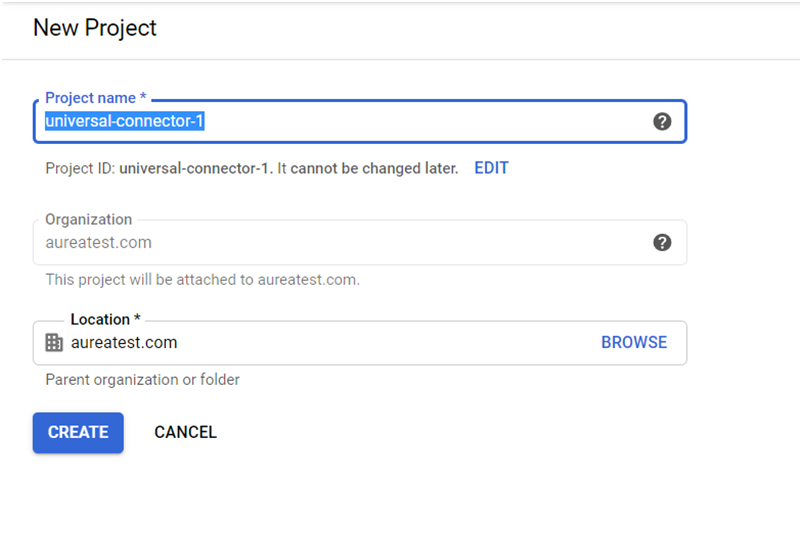Click the Organization field showing aureatest.com
Image resolution: width=802 pixels, height=542 pixels.
[x=360, y=242]
